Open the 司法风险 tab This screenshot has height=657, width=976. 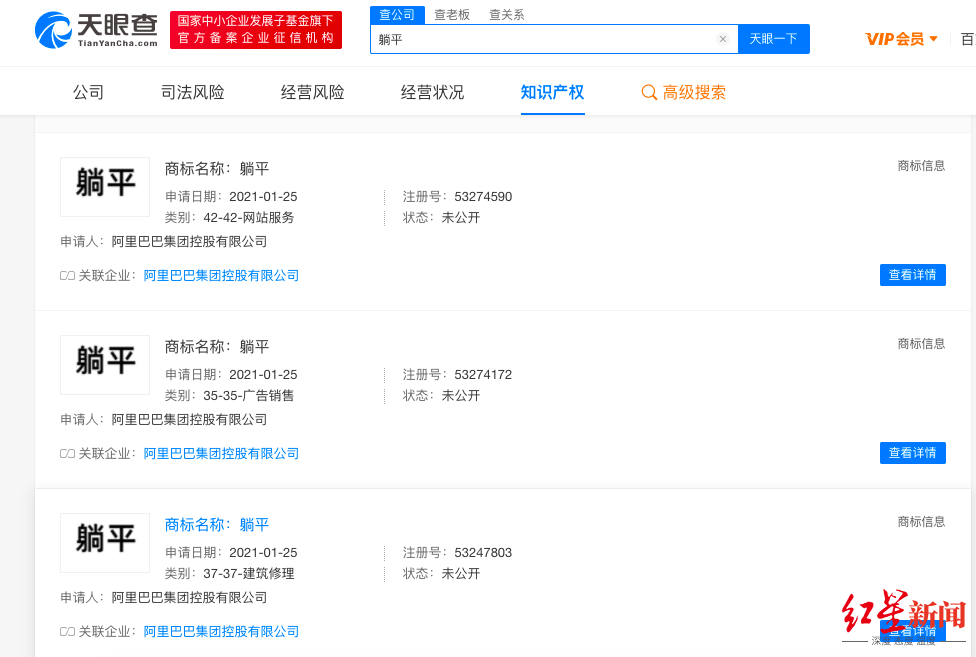192,93
